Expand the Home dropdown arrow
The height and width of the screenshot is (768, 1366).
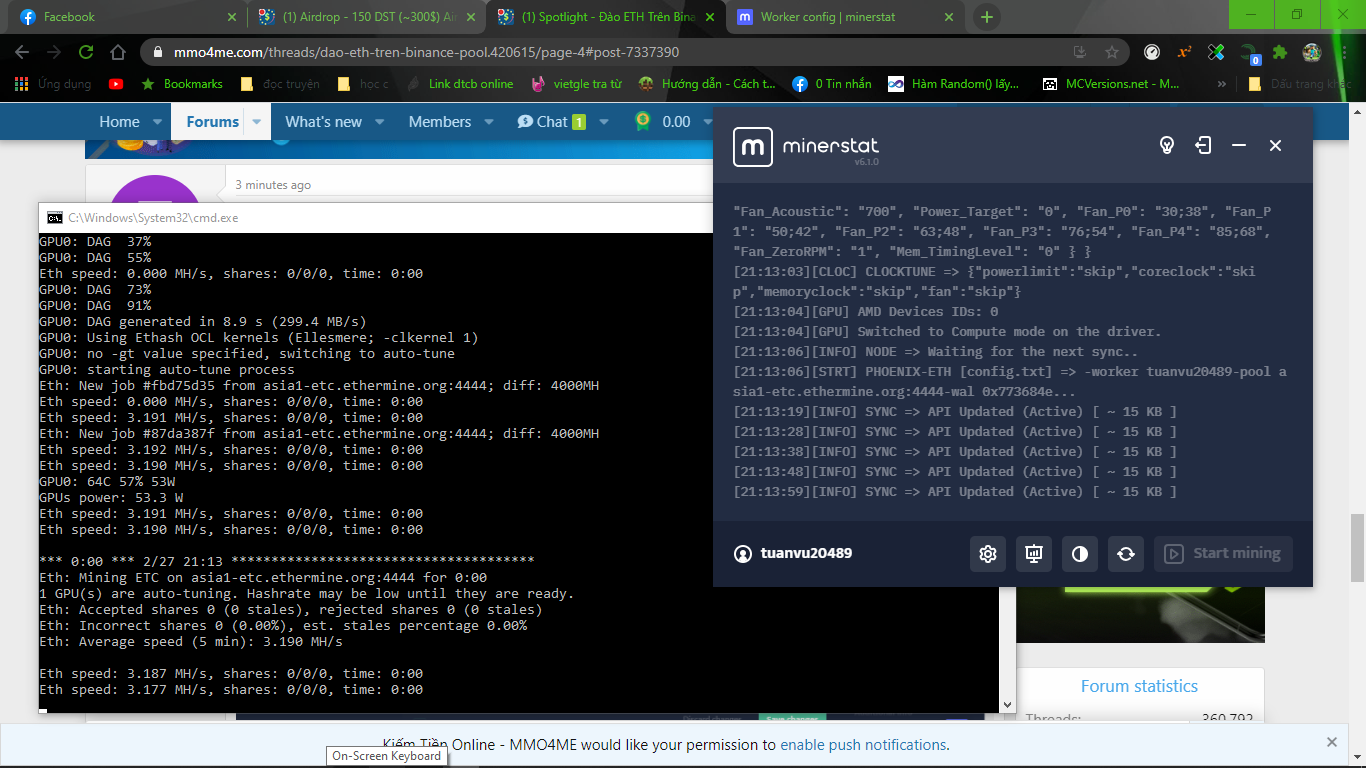157,122
